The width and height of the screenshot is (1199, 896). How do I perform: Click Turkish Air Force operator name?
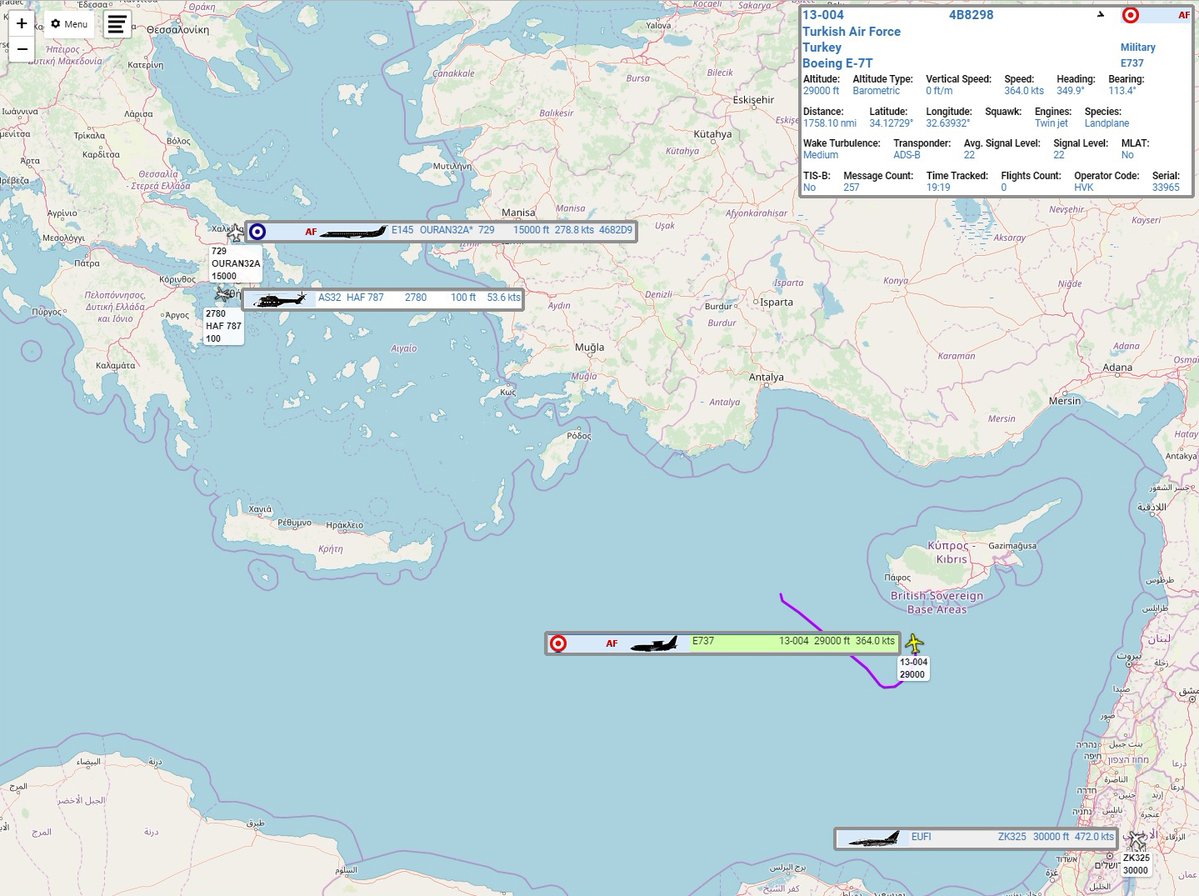(851, 31)
